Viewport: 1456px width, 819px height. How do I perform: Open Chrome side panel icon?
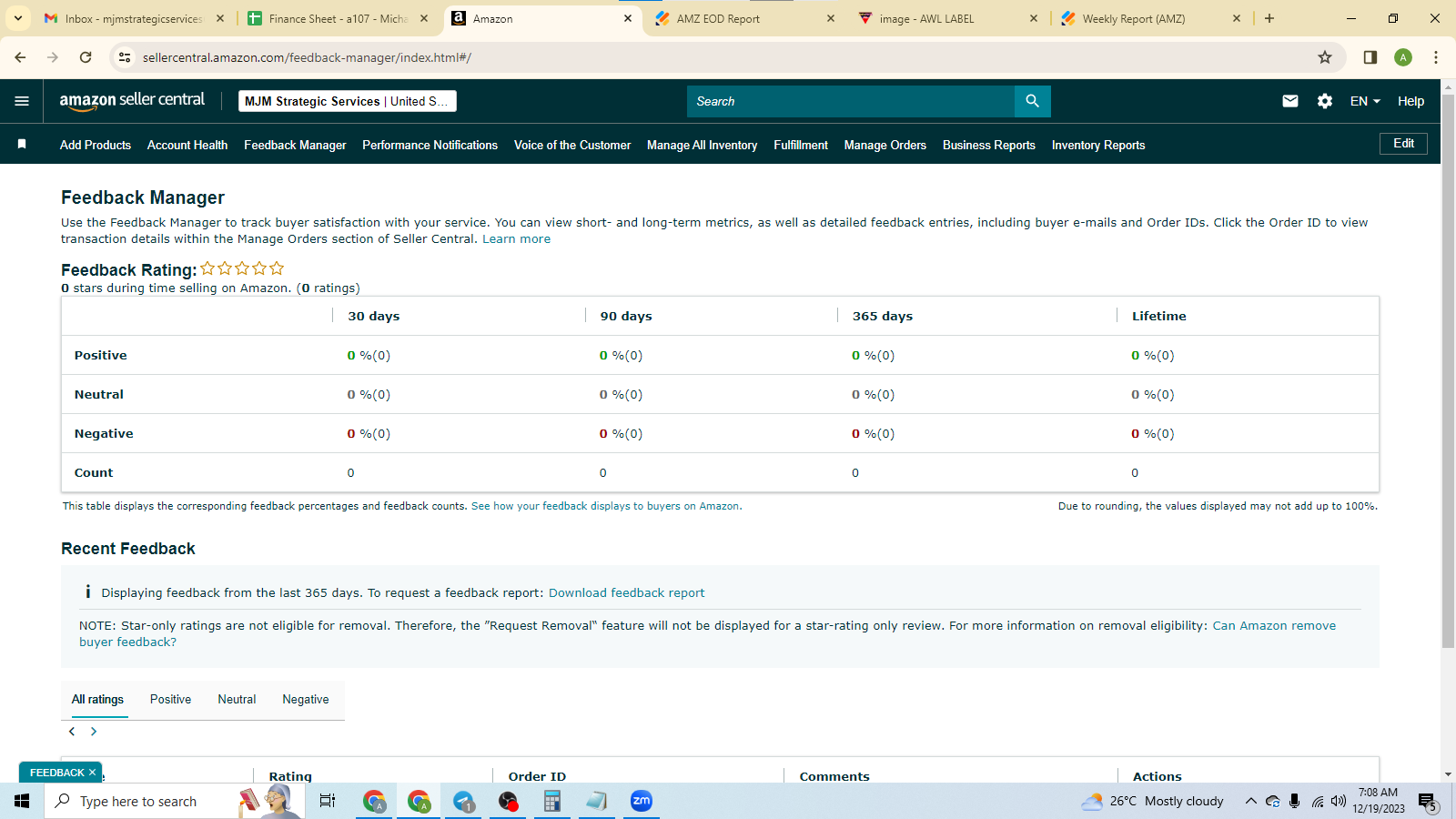coord(1370,57)
